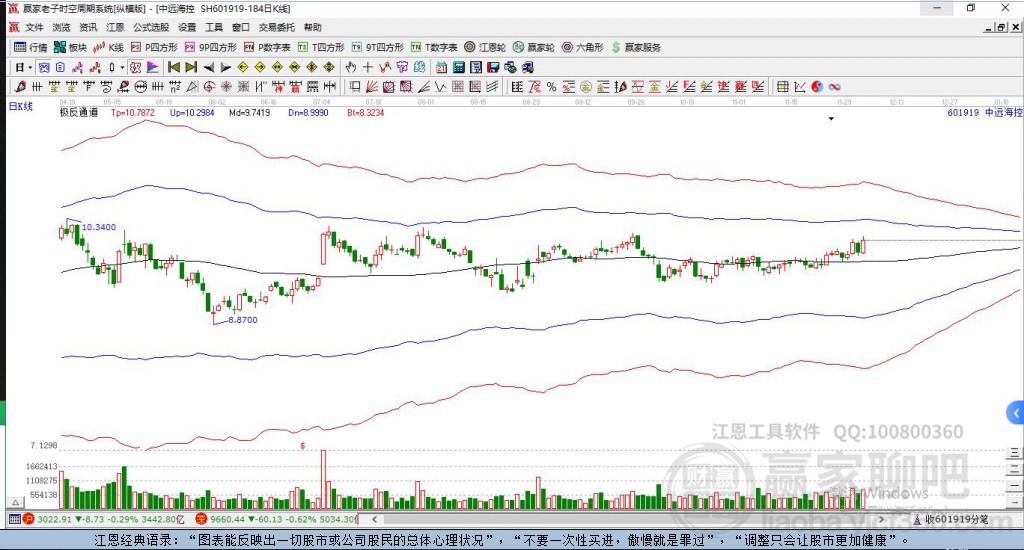Image resolution: width=1024 pixels, height=550 pixels.
Task: Click the 日K线 label
Action: pyautogui.click(x=20, y=106)
